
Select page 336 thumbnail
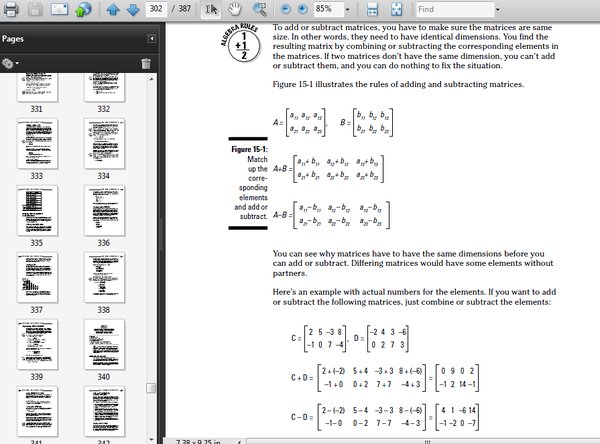pos(104,210)
